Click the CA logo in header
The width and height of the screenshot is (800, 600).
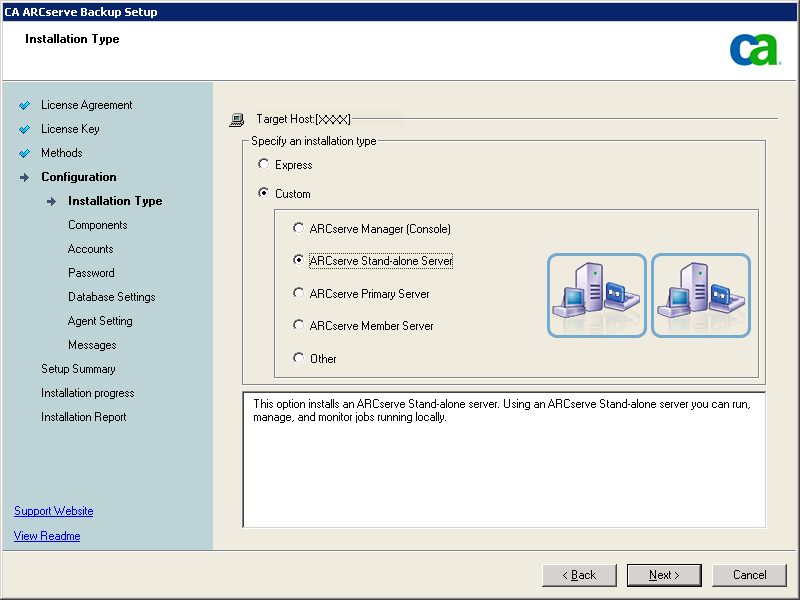click(x=754, y=49)
